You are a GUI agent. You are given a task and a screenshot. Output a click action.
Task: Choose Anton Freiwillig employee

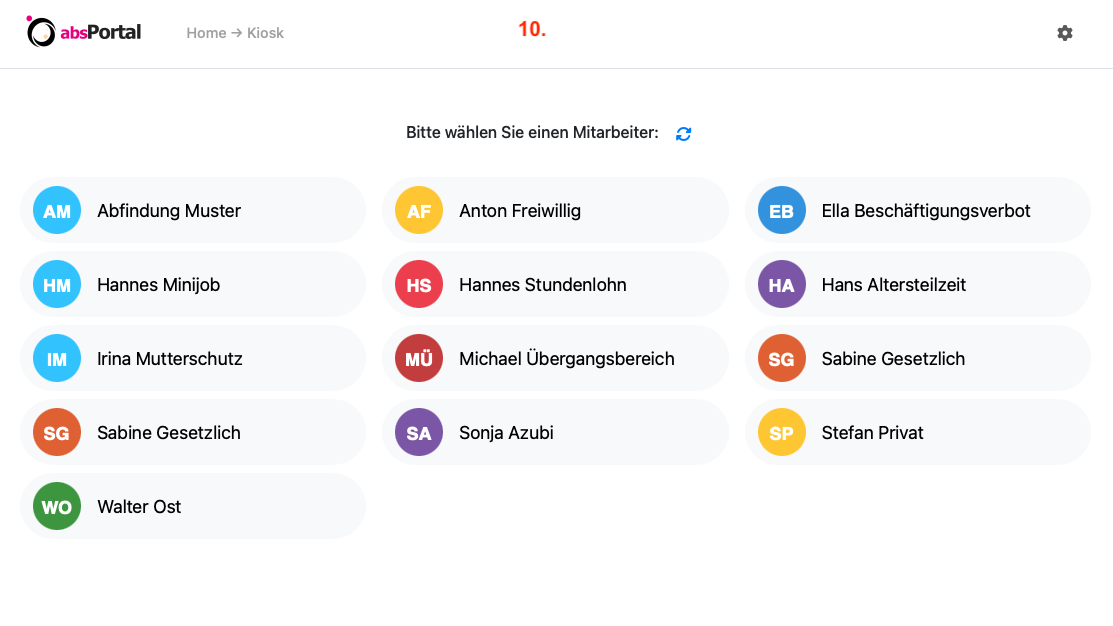(555, 211)
